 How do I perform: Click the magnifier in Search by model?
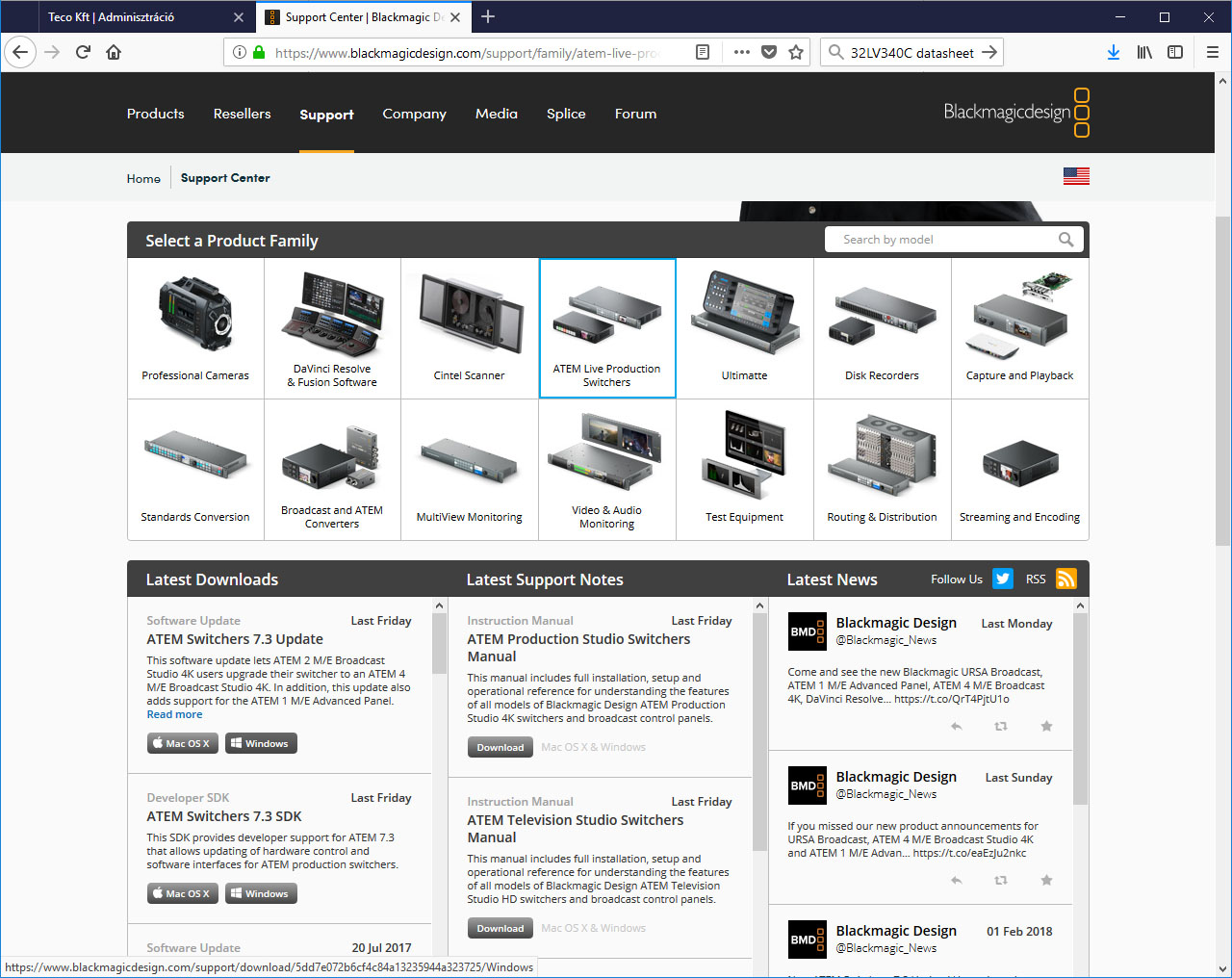coord(1065,240)
